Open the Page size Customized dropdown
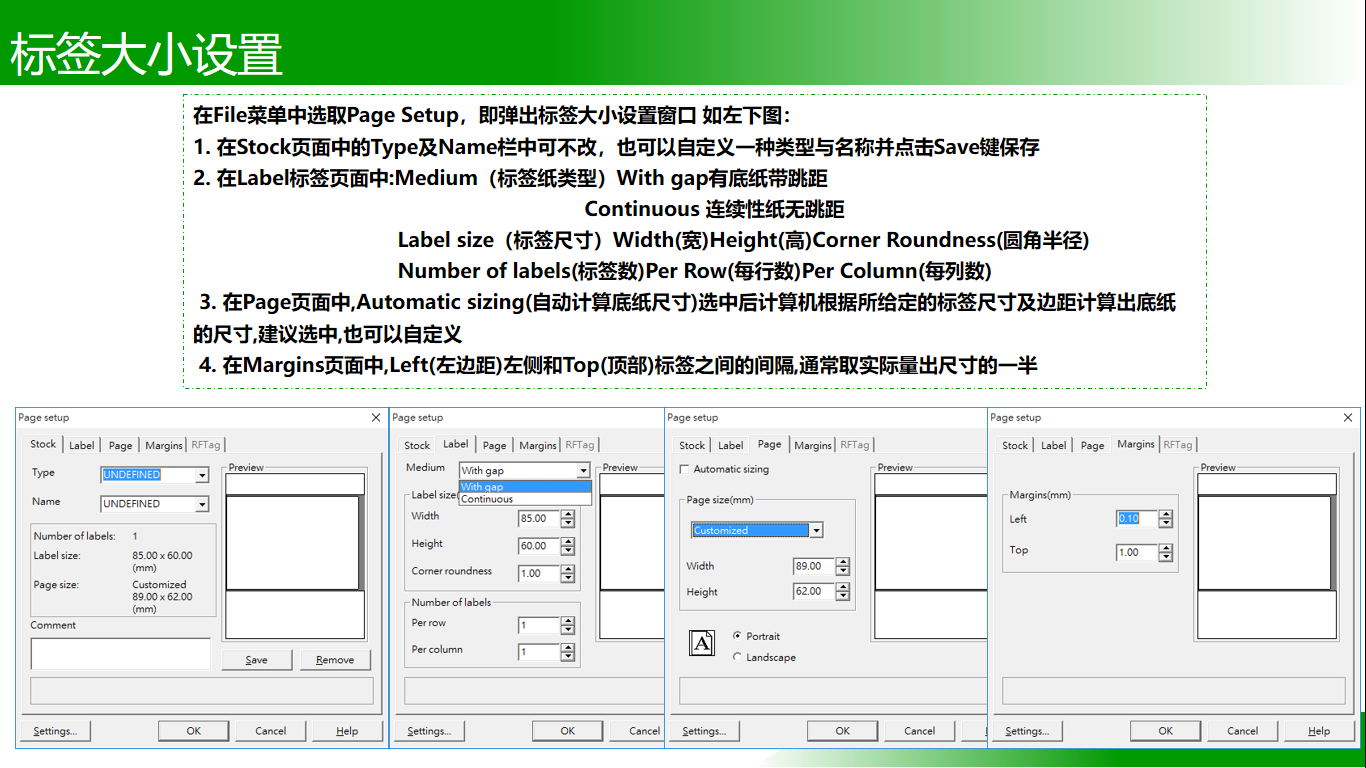The image size is (1366, 768). [814, 529]
